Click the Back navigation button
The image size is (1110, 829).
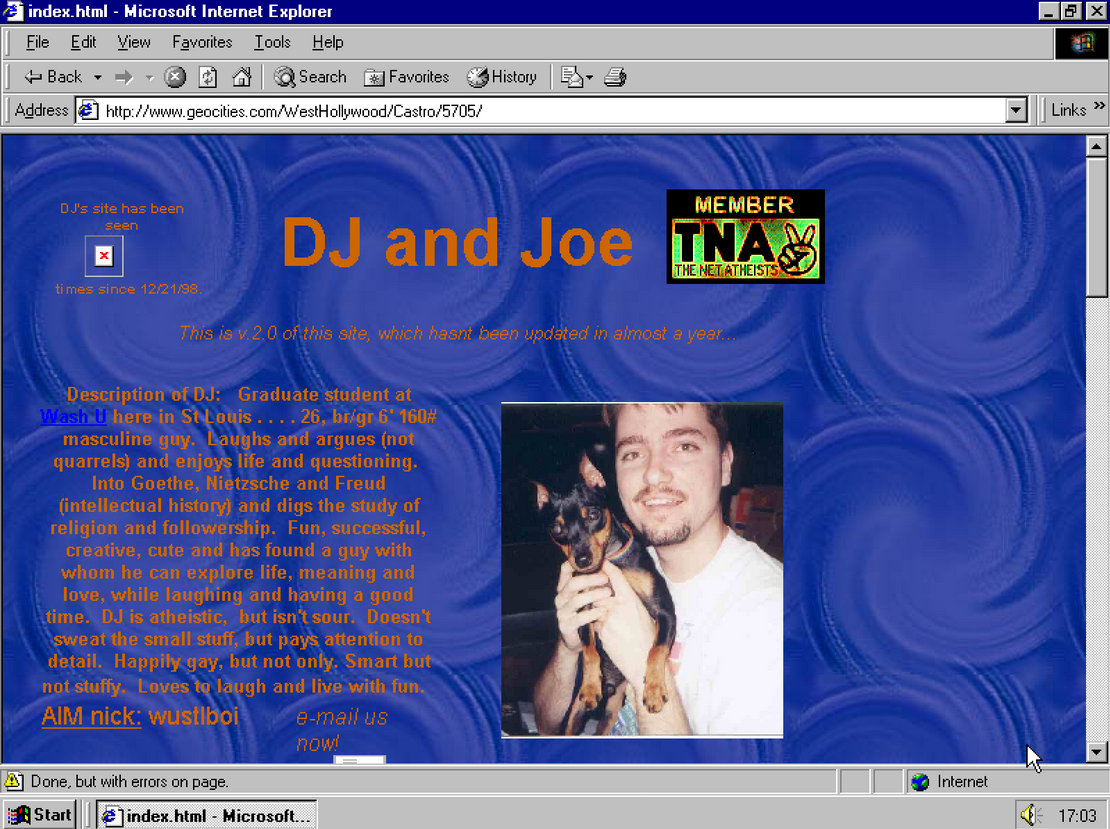coord(53,77)
